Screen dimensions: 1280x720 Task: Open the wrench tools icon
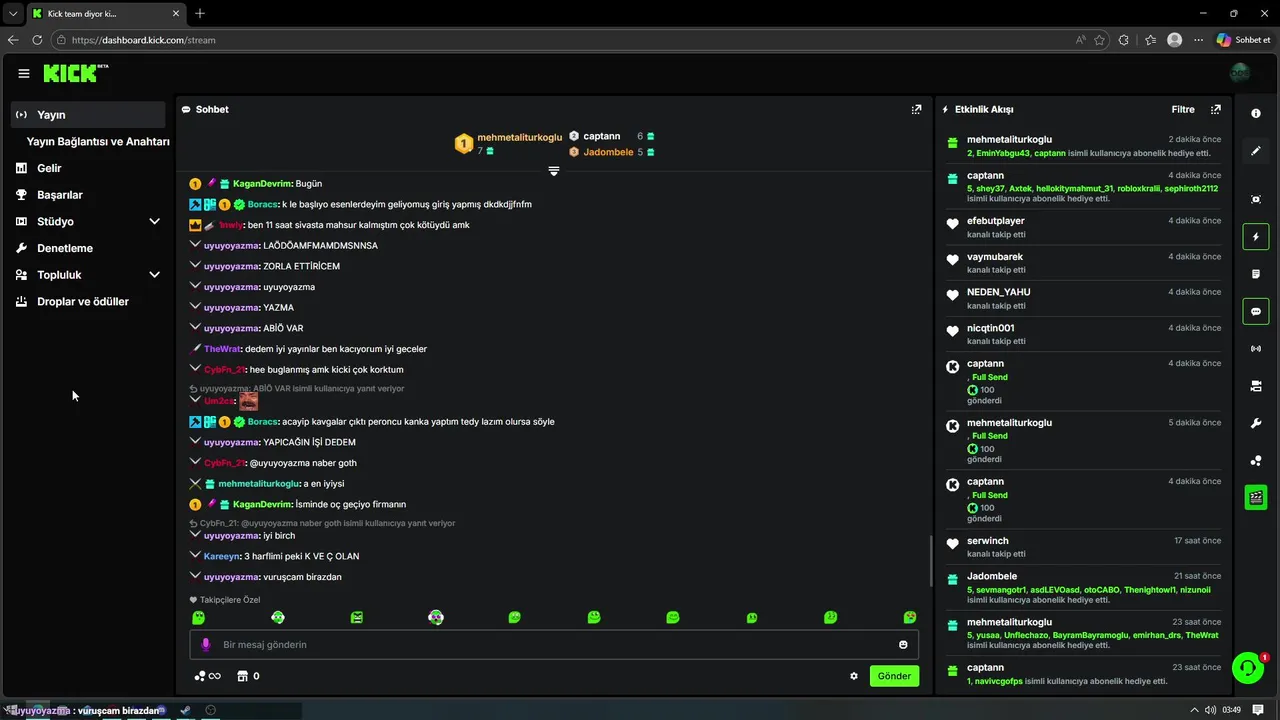pos(1256,423)
